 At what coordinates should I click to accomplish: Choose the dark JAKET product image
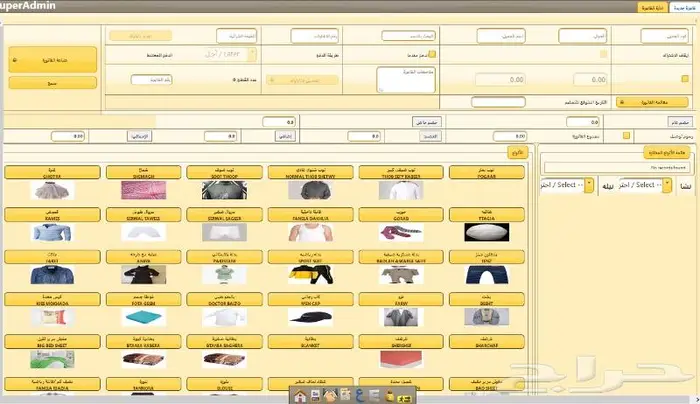pos(47,274)
